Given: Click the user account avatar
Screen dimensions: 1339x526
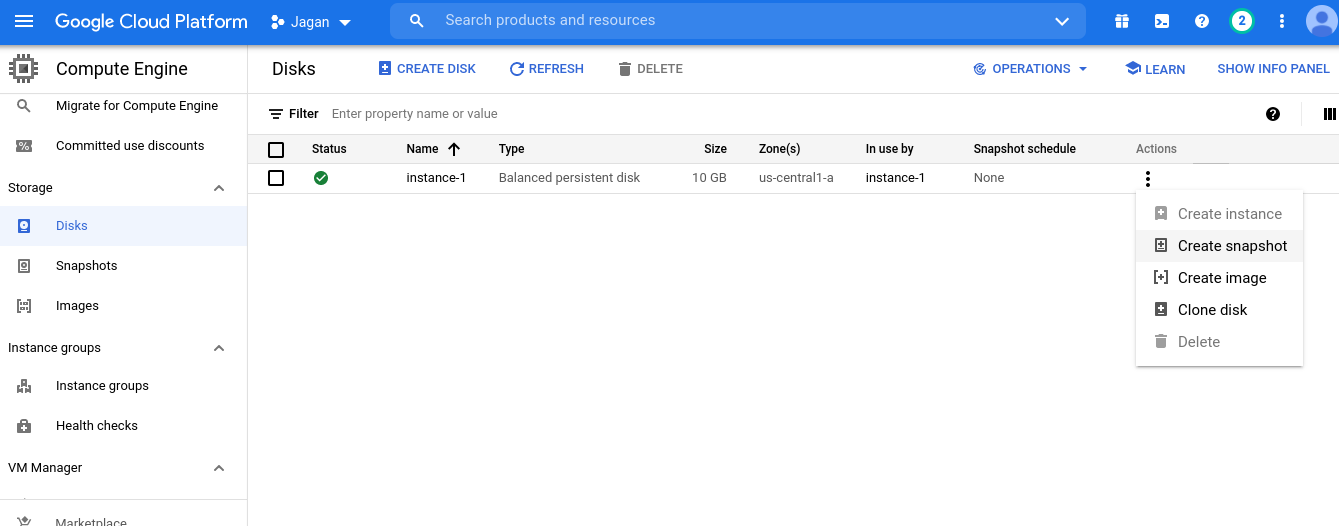Looking at the screenshot, I should 1322,21.
